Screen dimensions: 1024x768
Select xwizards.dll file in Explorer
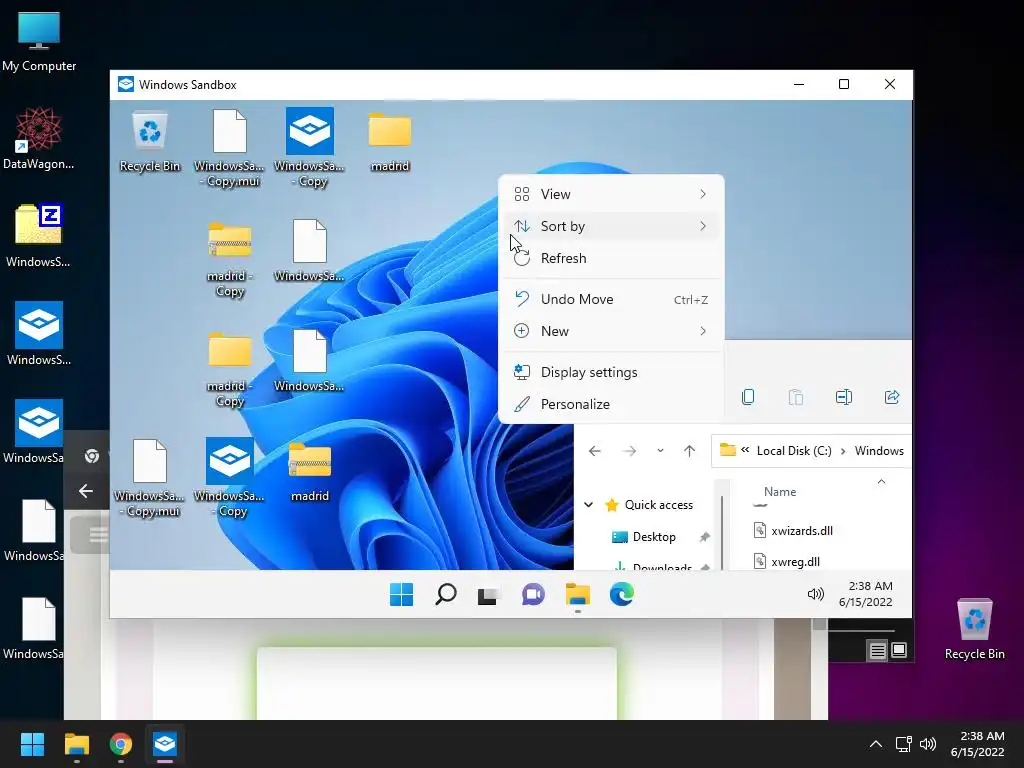tap(793, 530)
